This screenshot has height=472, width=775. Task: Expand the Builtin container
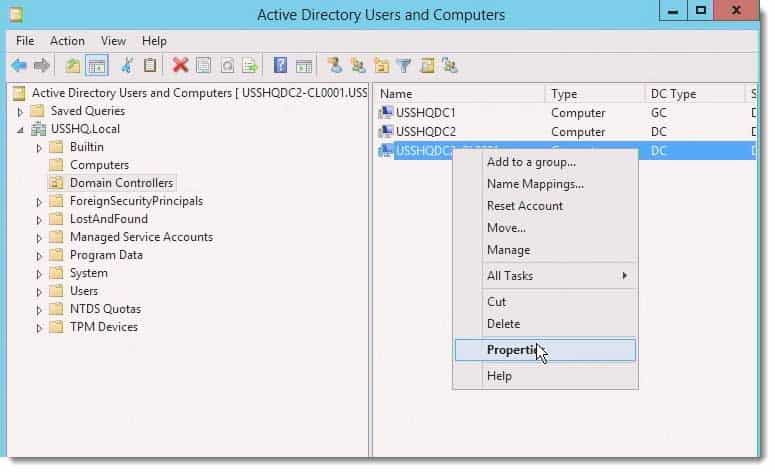point(39,148)
